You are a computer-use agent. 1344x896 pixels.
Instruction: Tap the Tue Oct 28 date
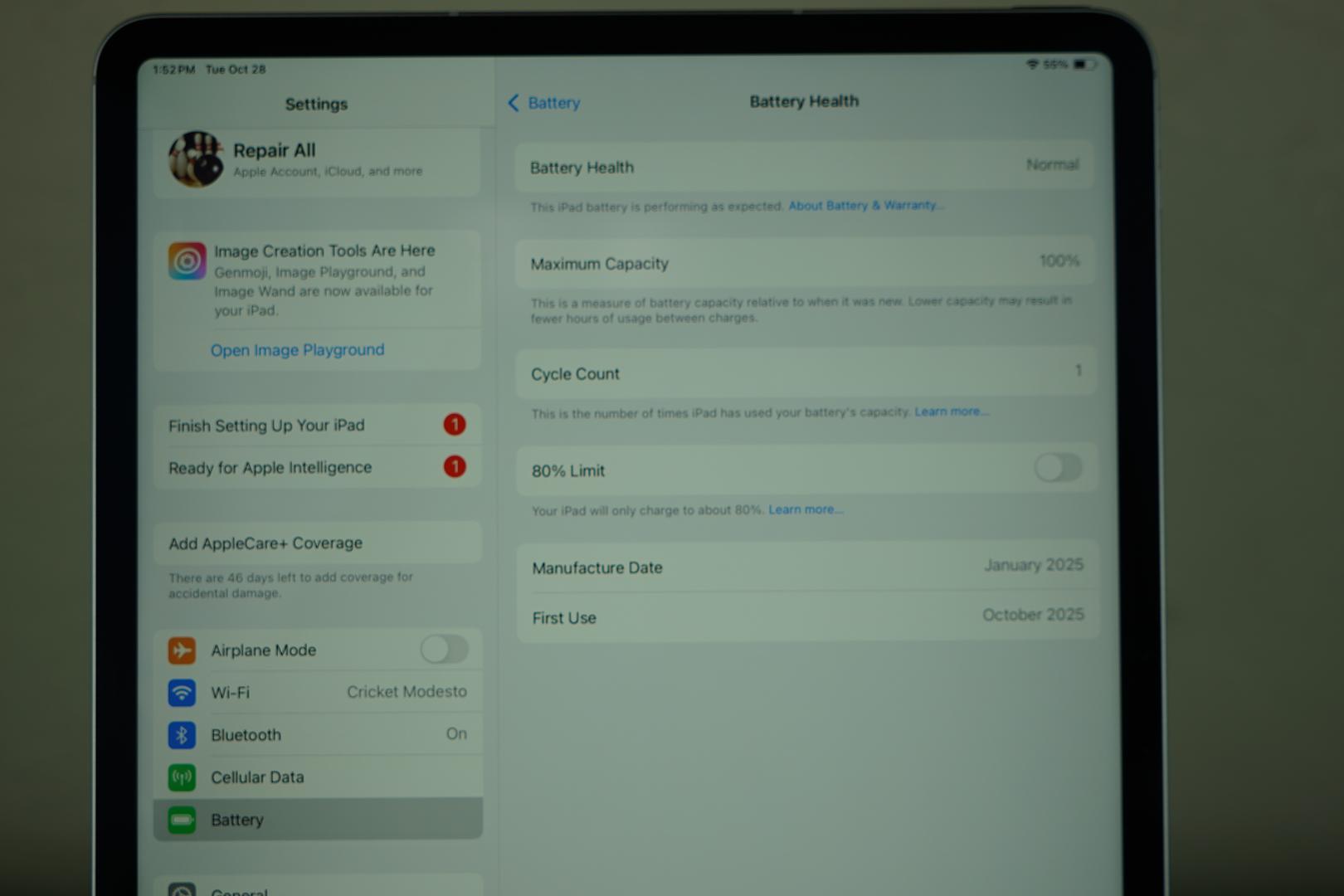point(236,70)
